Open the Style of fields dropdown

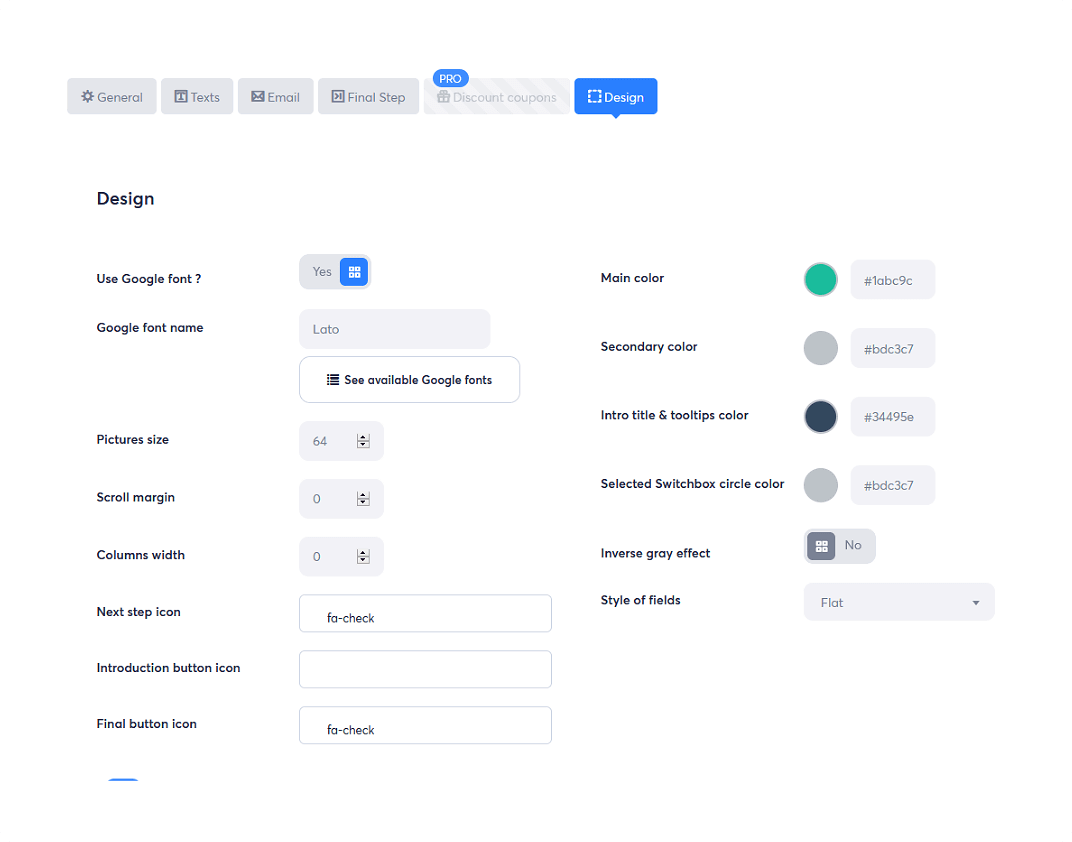pos(899,602)
